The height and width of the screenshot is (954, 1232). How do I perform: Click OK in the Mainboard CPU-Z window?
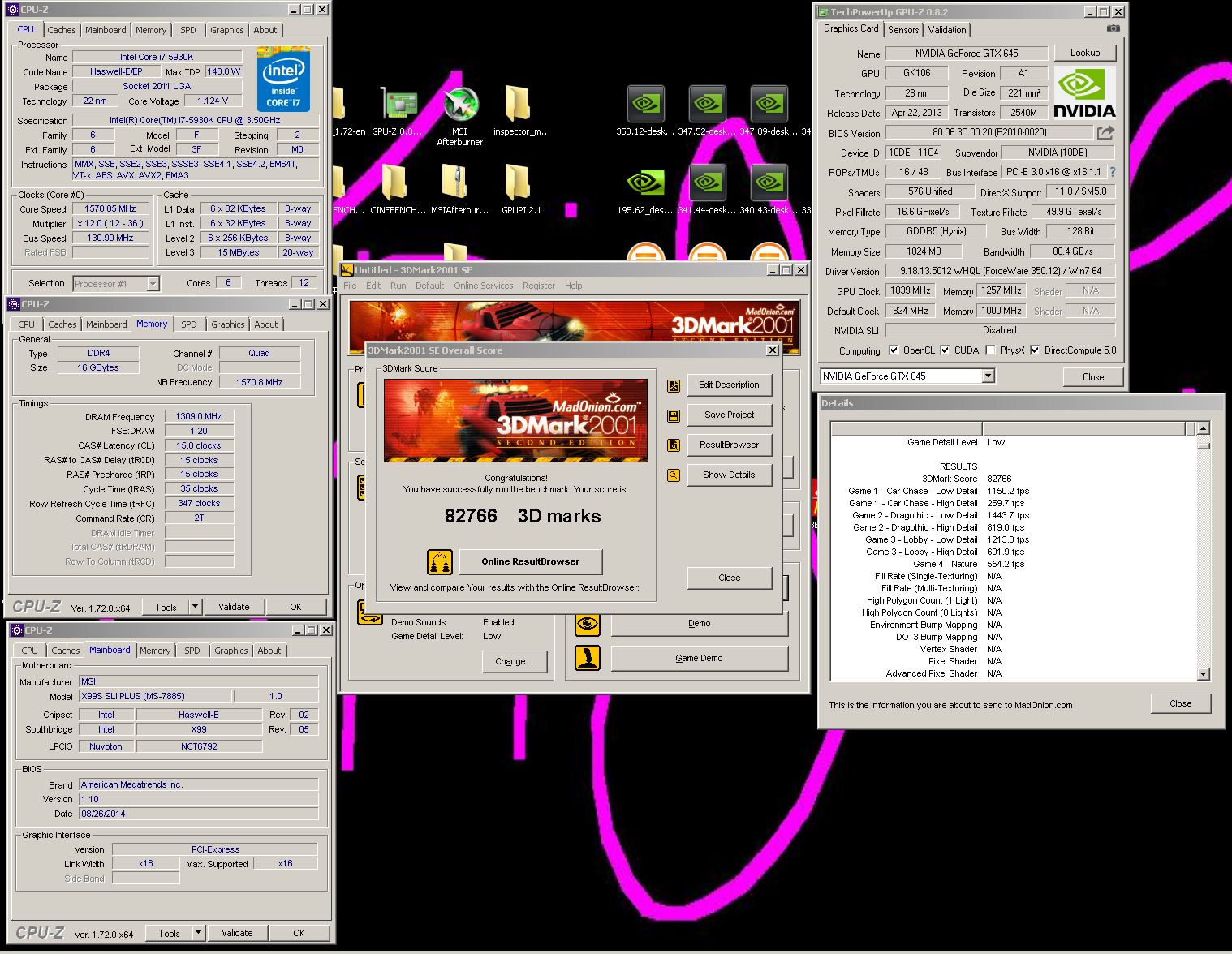click(299, 933)
